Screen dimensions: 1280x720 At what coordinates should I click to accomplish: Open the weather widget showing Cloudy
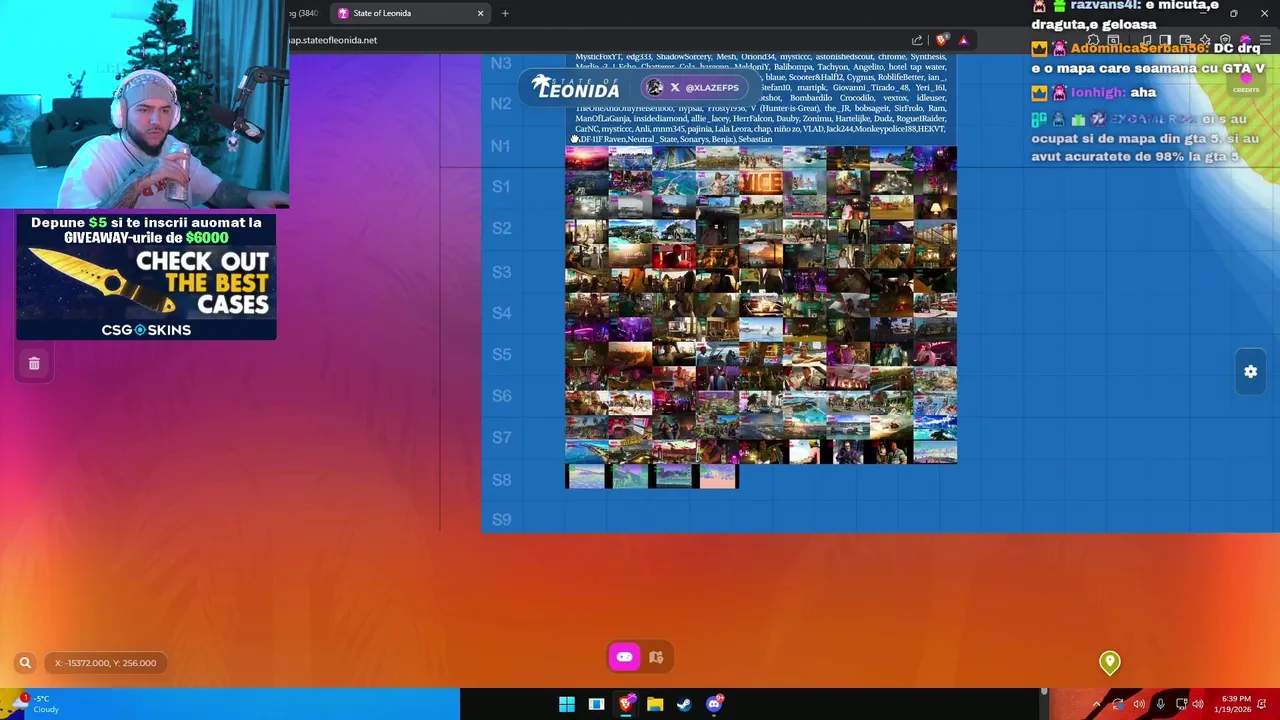35,704
